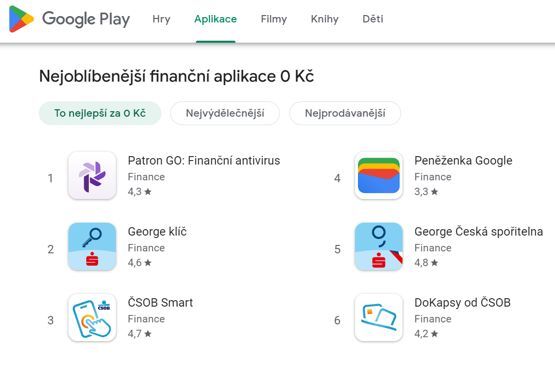Switch to the Hry tab
Screen dimensions: 555x370
point(161,19)
